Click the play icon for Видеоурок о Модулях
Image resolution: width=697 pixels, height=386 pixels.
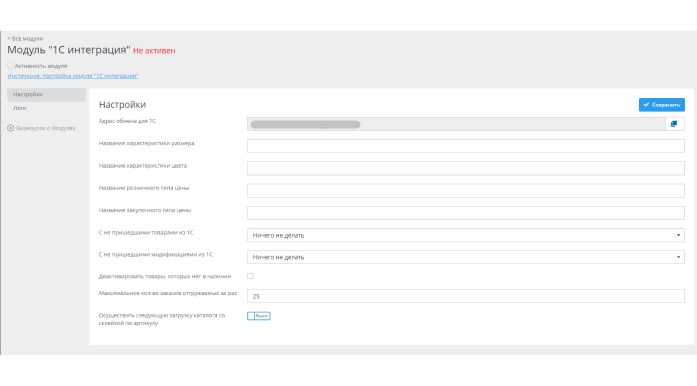11,128
